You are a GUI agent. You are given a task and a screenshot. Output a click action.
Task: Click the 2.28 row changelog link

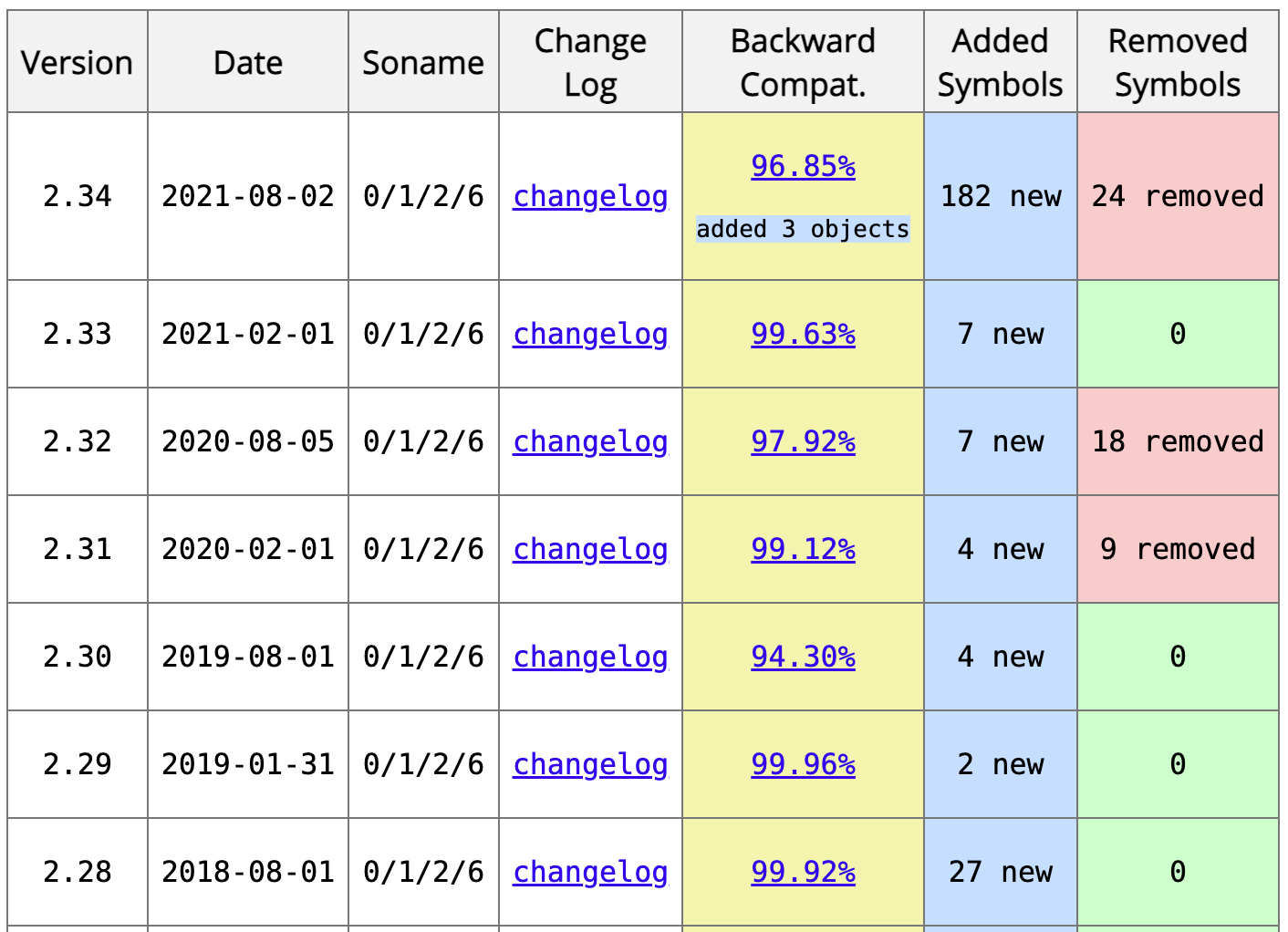pos(590,872)
